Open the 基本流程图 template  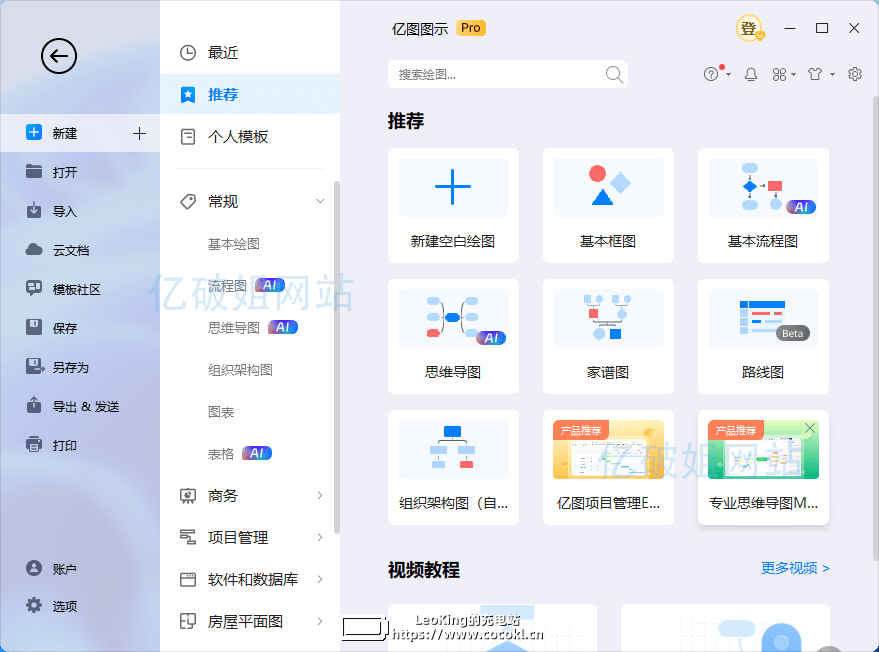pos(763,206)
